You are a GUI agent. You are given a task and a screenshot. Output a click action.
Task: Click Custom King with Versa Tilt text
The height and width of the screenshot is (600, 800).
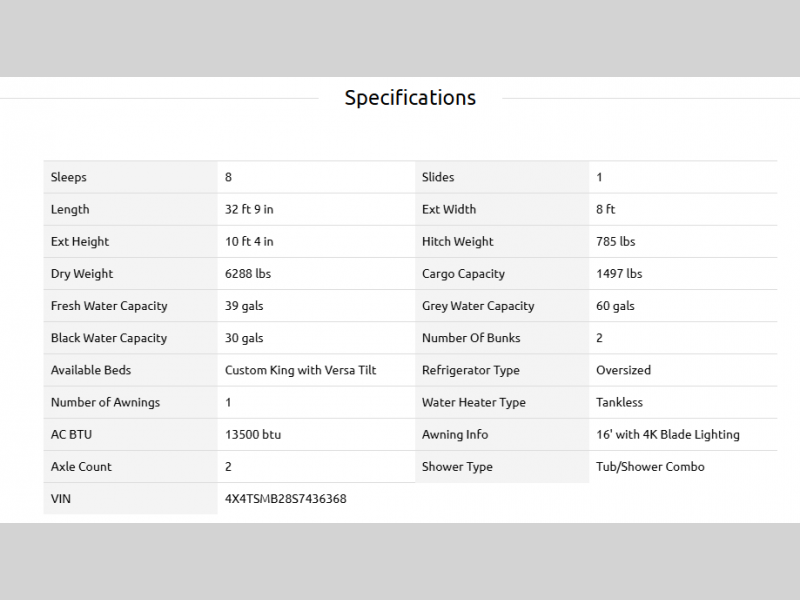(x=300, y=370)
